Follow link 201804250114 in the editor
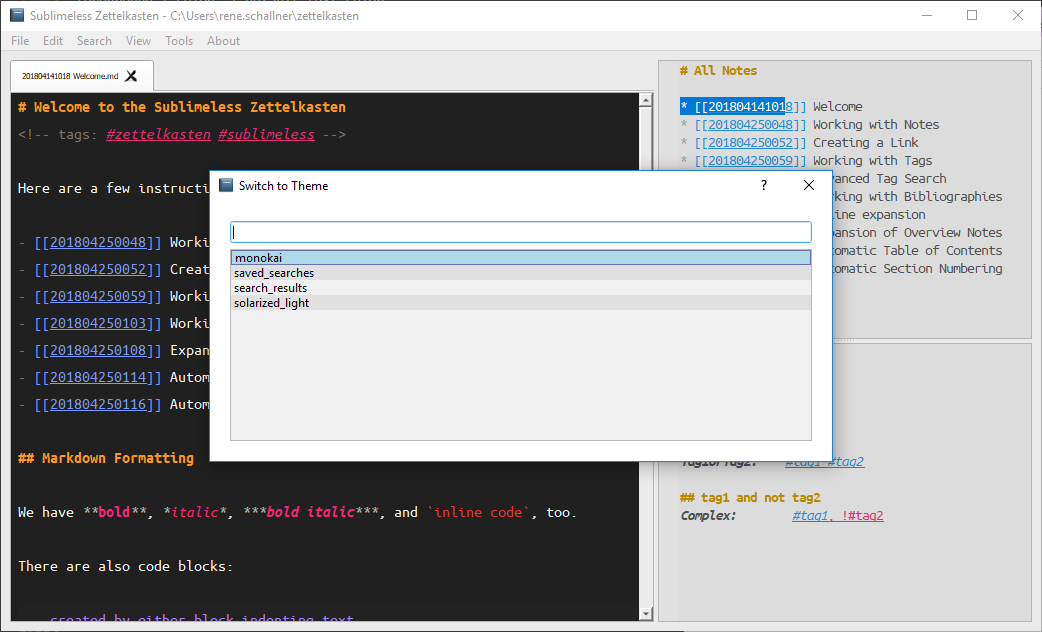The width and height of the screenshot is (1042, 632). (98, 377)
